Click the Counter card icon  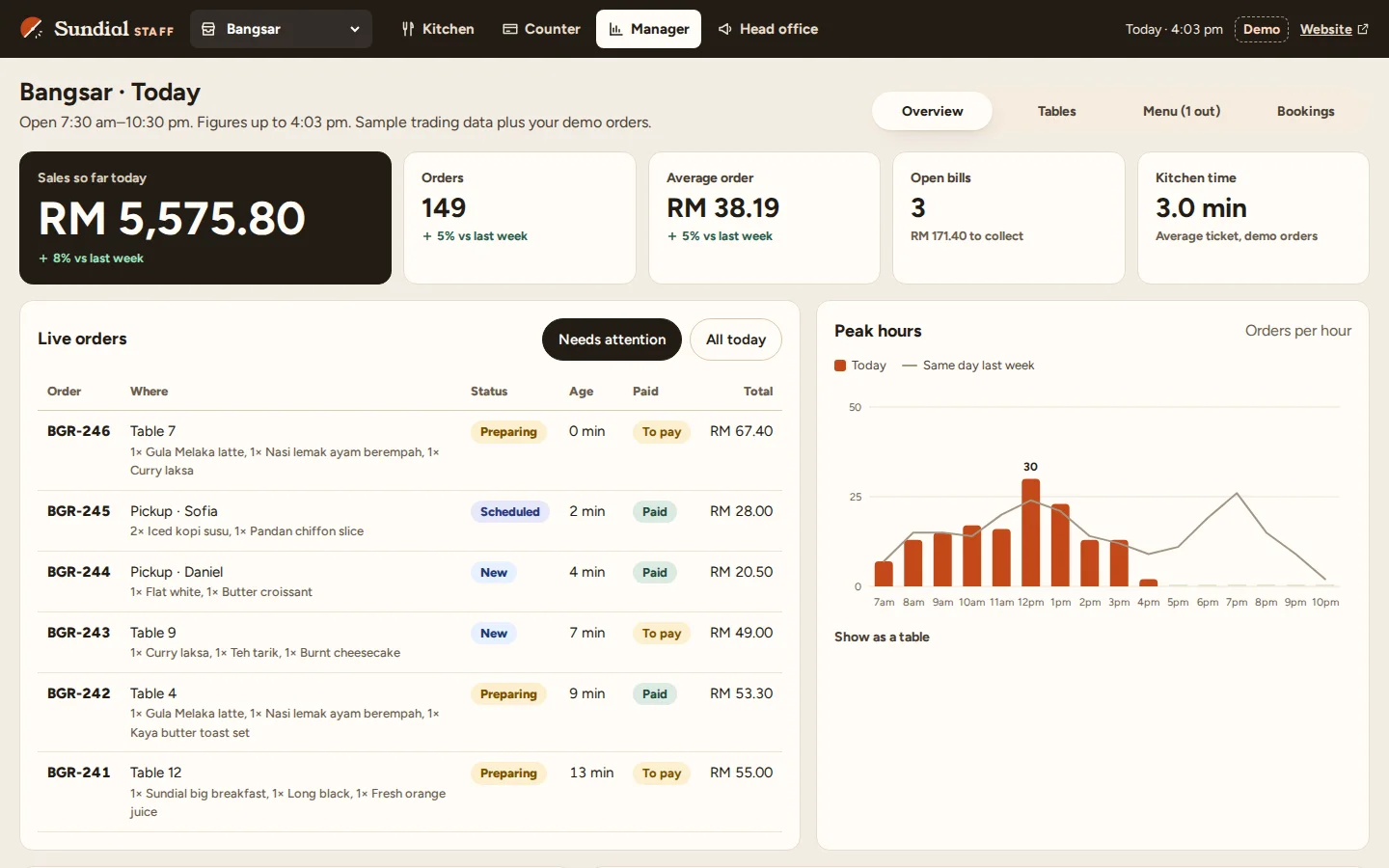tap(510, 29)
